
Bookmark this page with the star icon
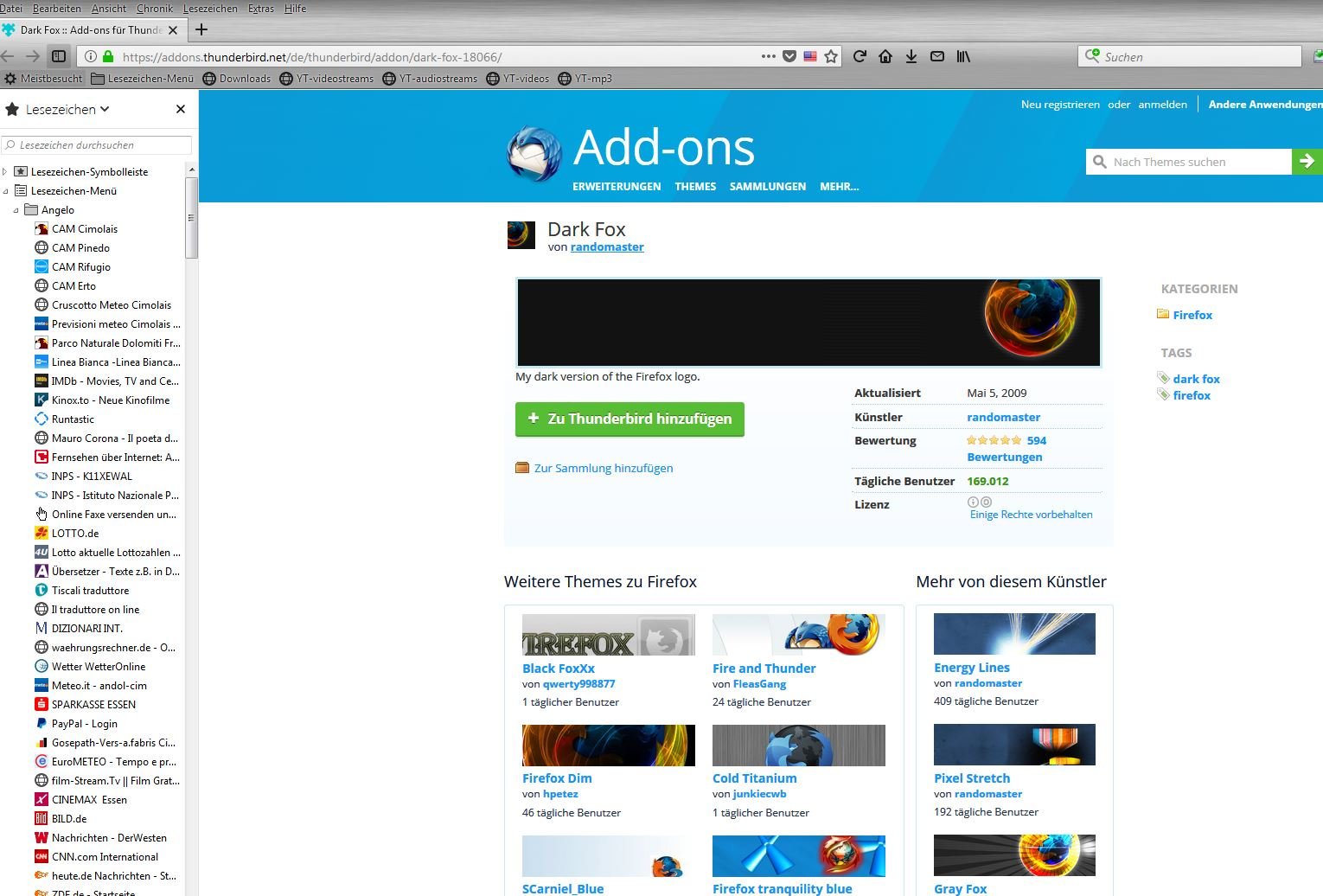coord(831,56)
